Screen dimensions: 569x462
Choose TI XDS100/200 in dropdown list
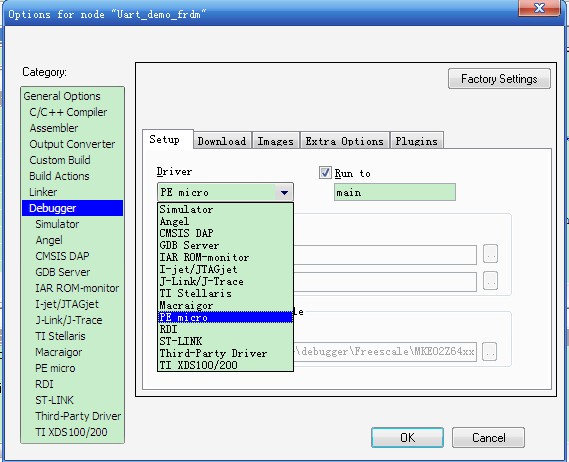pyautogui.click(x=225, y=365)
